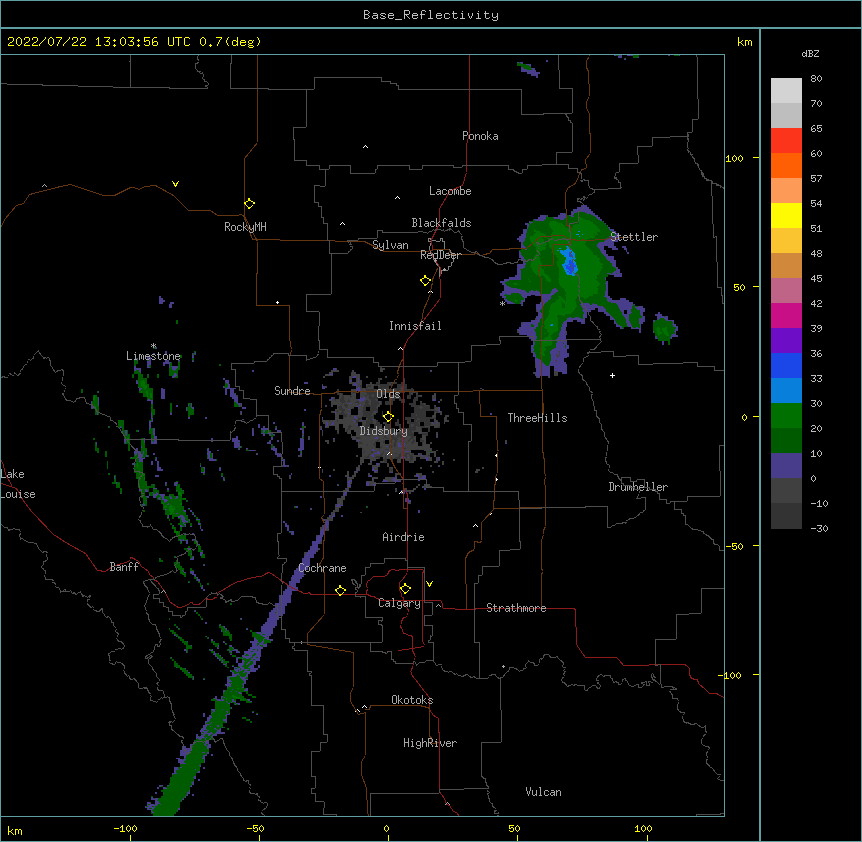Click the yellow diamond marker south of RedDeer
The image size is (862, 842).
[425, 281]
